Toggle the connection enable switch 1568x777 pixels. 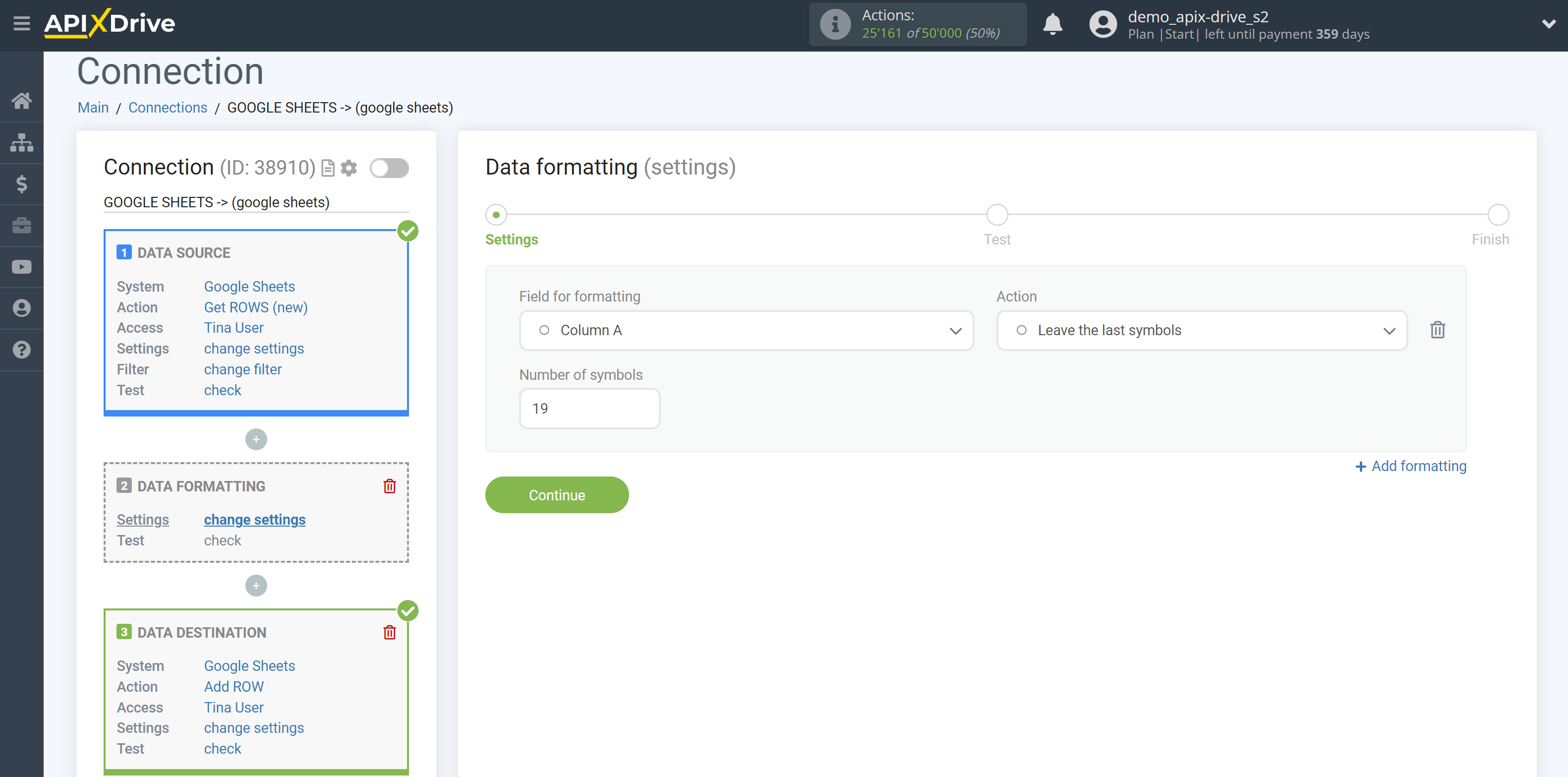[389, 168]
